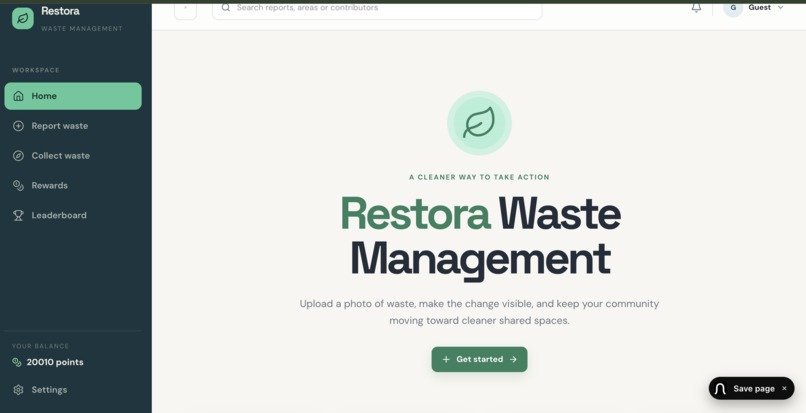Viewport: 806px width, 413px height.
Task: Go to Collect waste page
Action: (73, 156)
